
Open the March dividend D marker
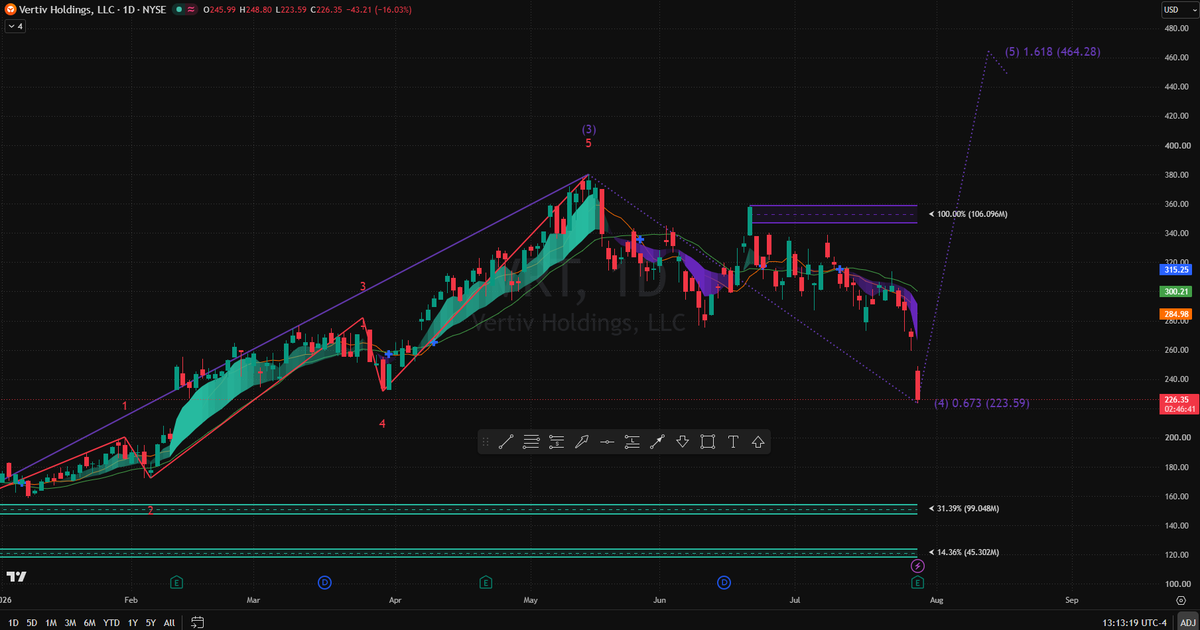tap(325, 581)
